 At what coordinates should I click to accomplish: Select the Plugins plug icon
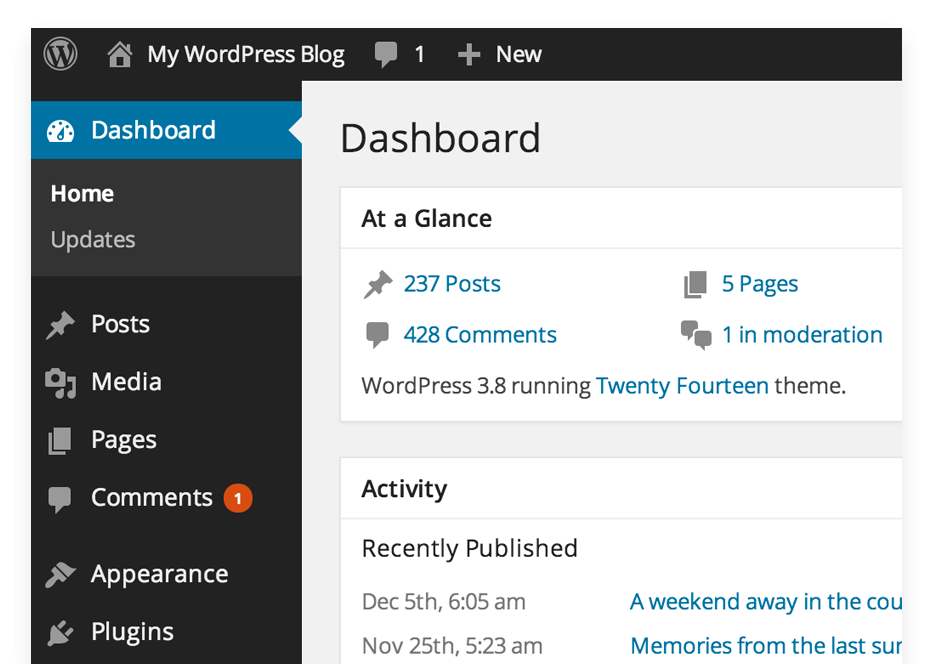tap(61, 631)
